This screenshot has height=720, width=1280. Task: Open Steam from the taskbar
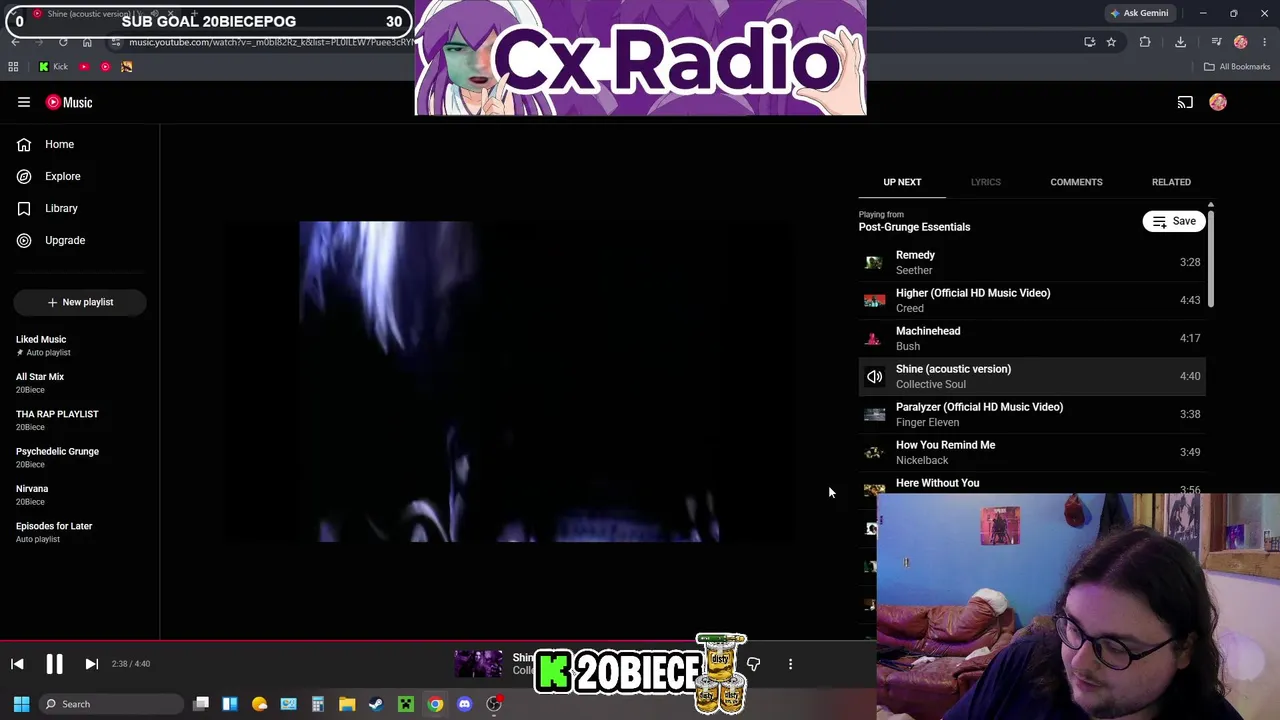click(376, 704)
